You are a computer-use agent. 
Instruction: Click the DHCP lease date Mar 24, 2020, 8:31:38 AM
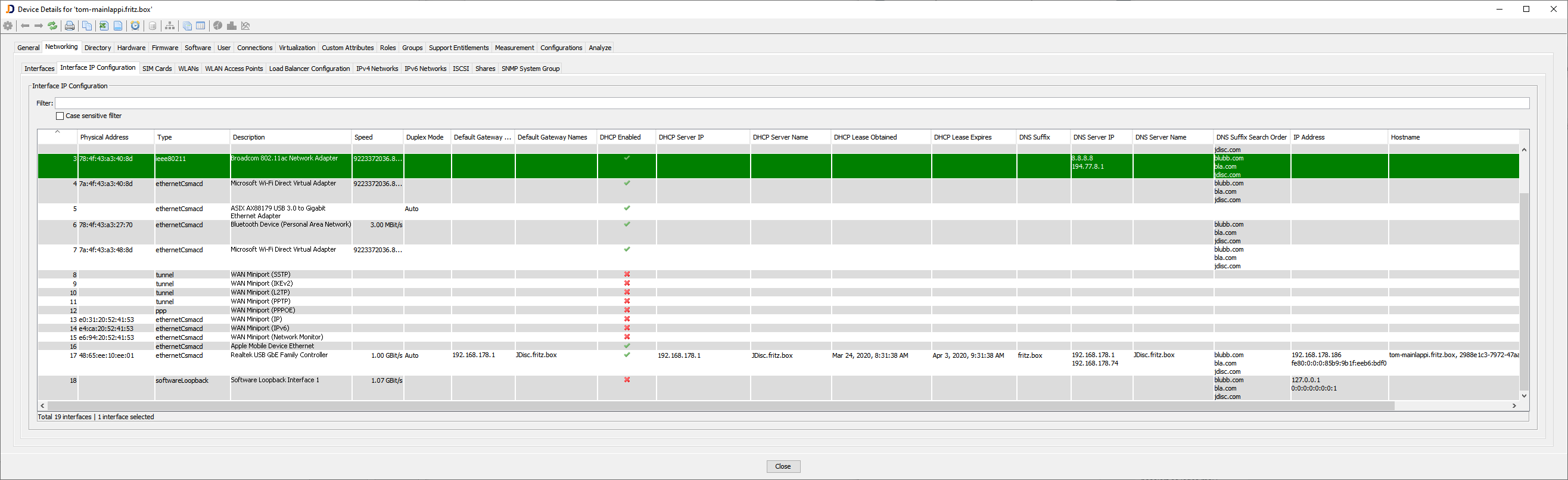coord(870,355)
